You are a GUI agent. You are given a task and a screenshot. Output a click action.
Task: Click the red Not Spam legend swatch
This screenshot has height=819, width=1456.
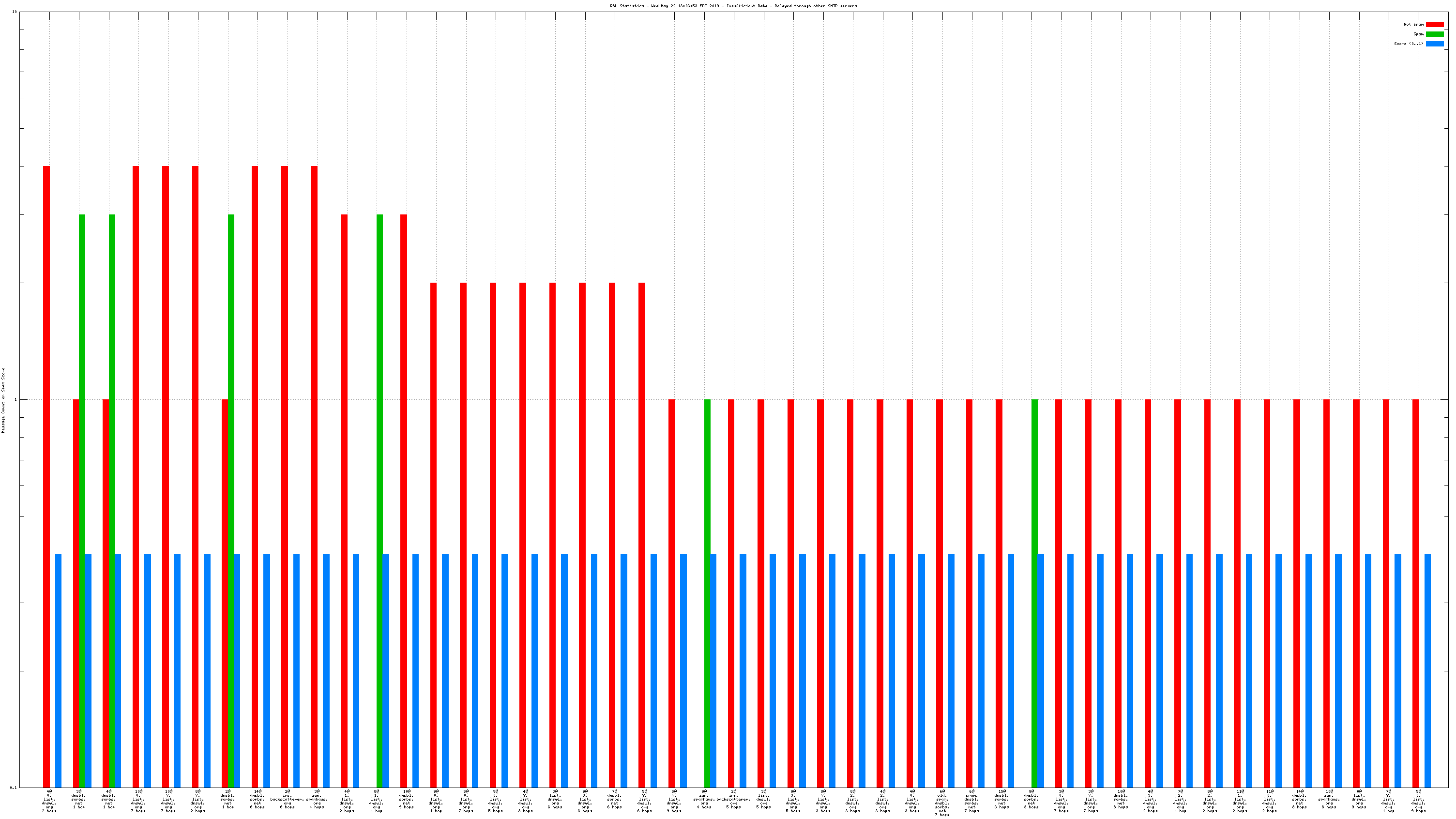click(x=1435, y=24)
